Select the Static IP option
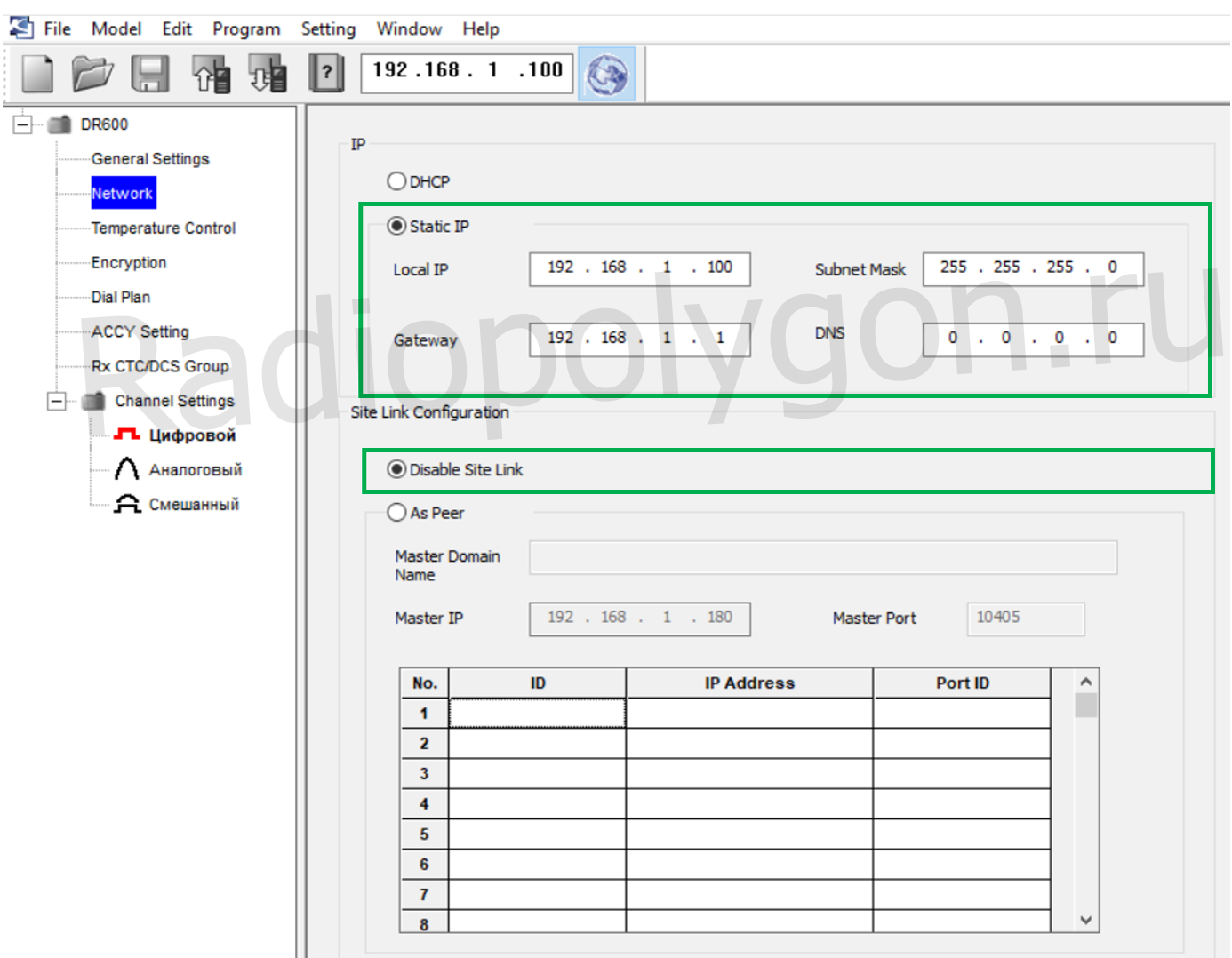The width and height of the screenshot is (1232, 958). click(396, 226)
